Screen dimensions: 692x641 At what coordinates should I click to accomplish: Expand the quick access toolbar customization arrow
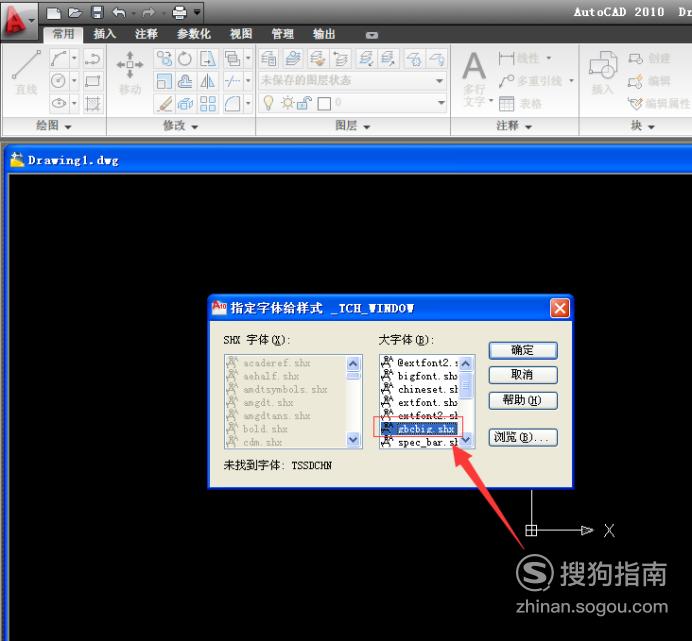click(197, 12)
